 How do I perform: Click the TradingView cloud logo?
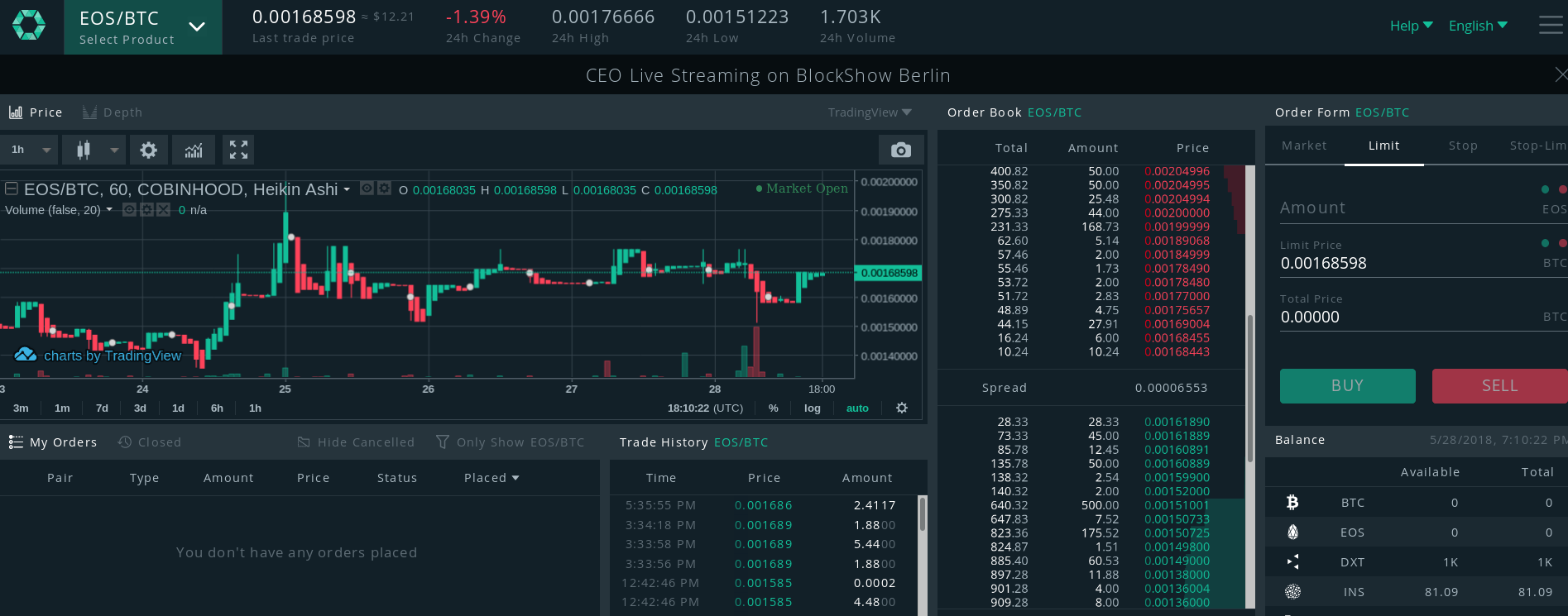[x=26, y=354]
